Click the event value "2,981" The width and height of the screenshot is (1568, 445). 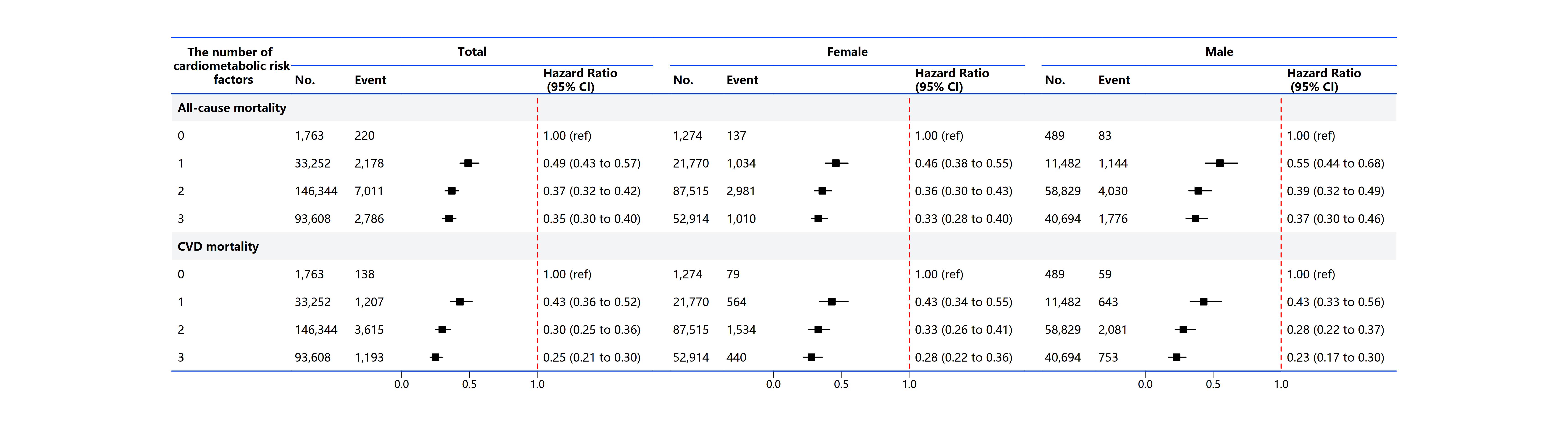(741, 191)
